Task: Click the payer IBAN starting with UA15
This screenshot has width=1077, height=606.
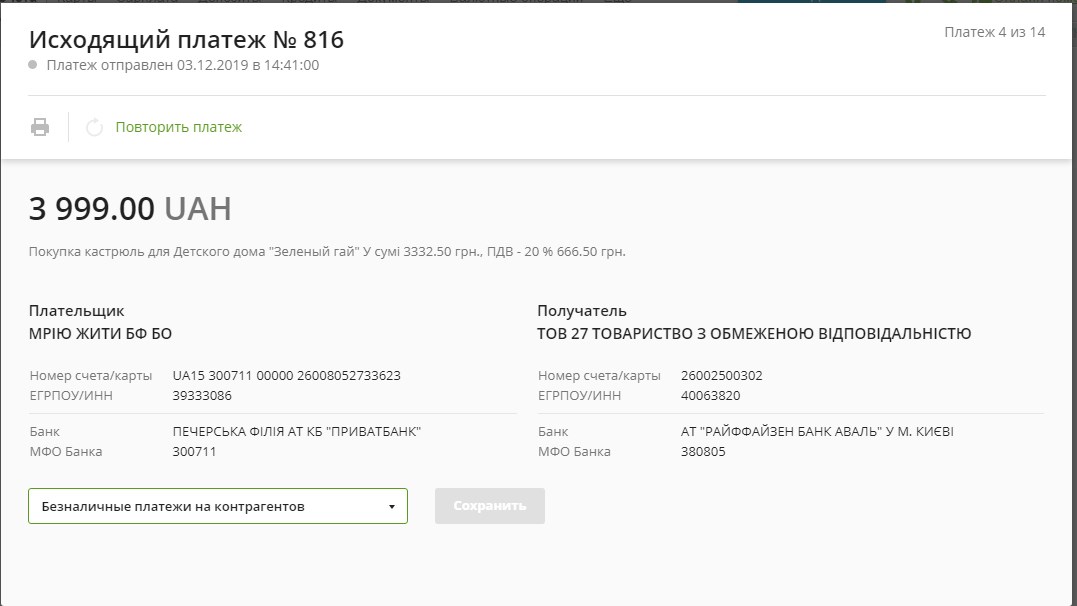Action: pos(286,376)
